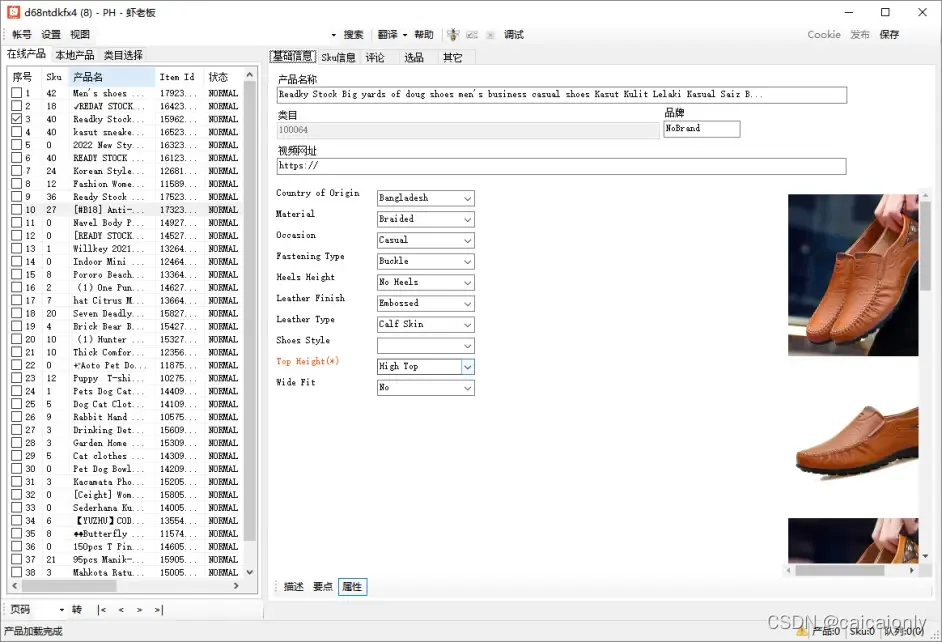Open the Wide Fit dropdown

425,388
